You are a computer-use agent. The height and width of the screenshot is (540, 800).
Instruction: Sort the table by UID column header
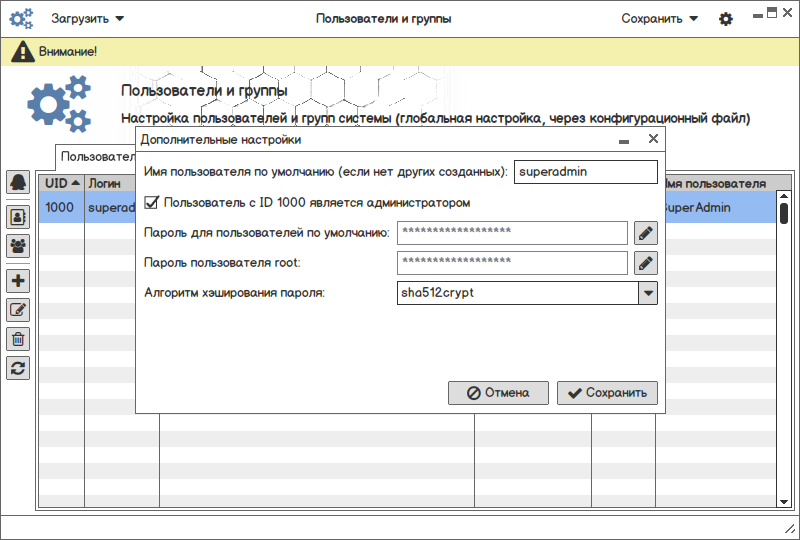pyautogui.click(x=61, y=184)
